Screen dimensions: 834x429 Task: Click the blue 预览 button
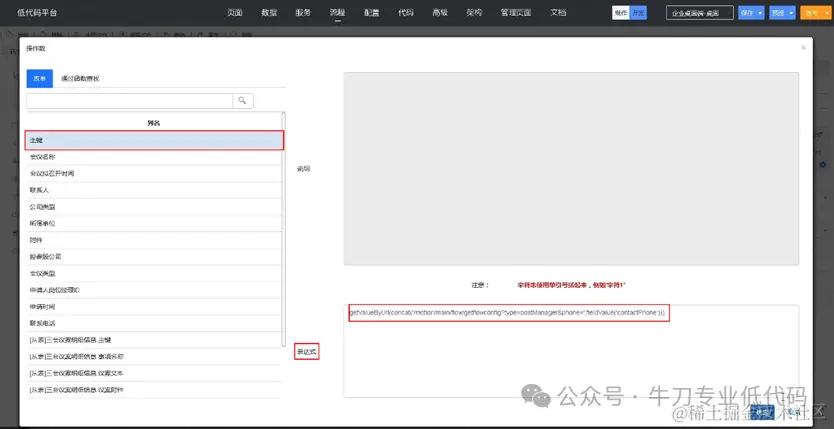778,13
